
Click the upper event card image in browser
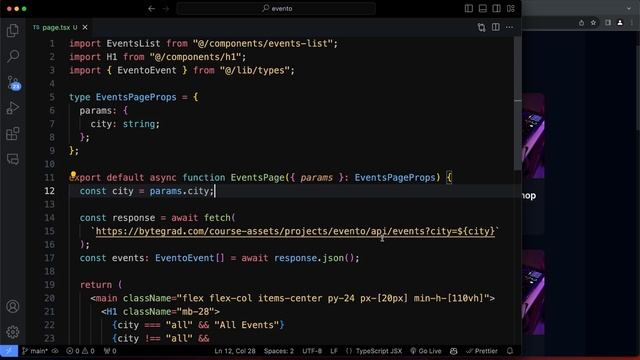(x=533, y=136)
